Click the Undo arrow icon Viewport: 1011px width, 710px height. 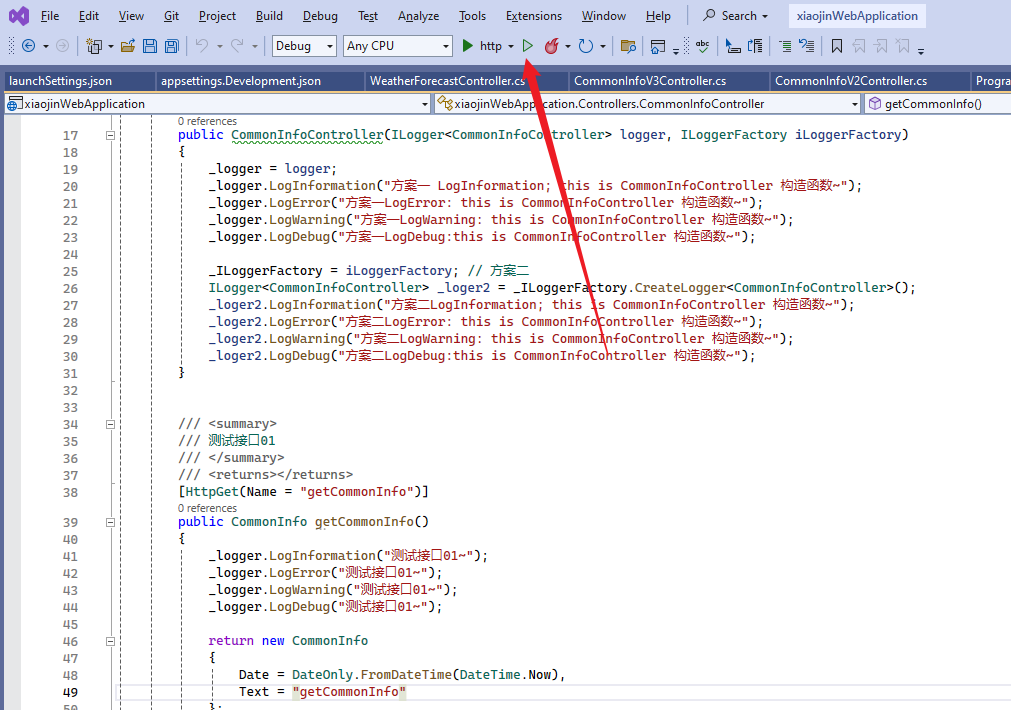tap(200, 45)
